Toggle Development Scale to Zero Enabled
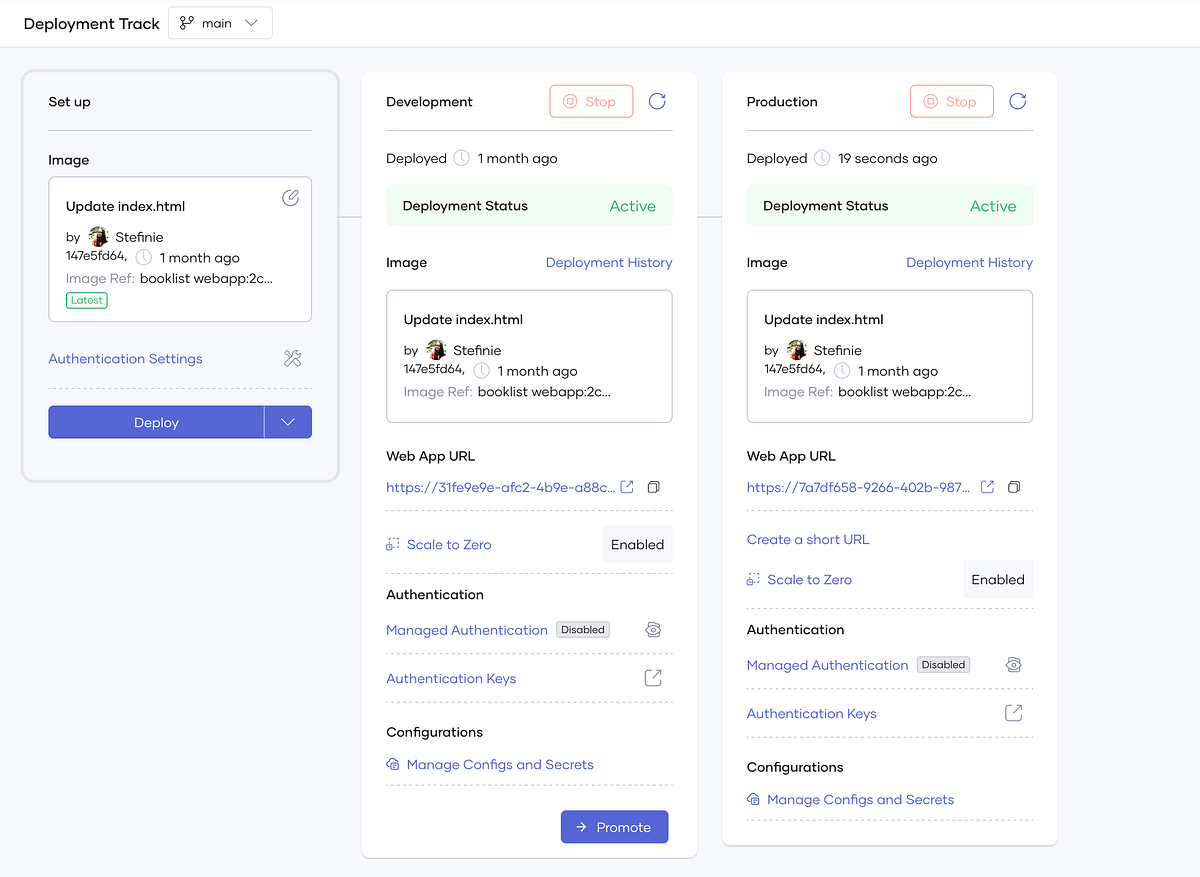This screenshot has height=877, width=1200. 638,544
